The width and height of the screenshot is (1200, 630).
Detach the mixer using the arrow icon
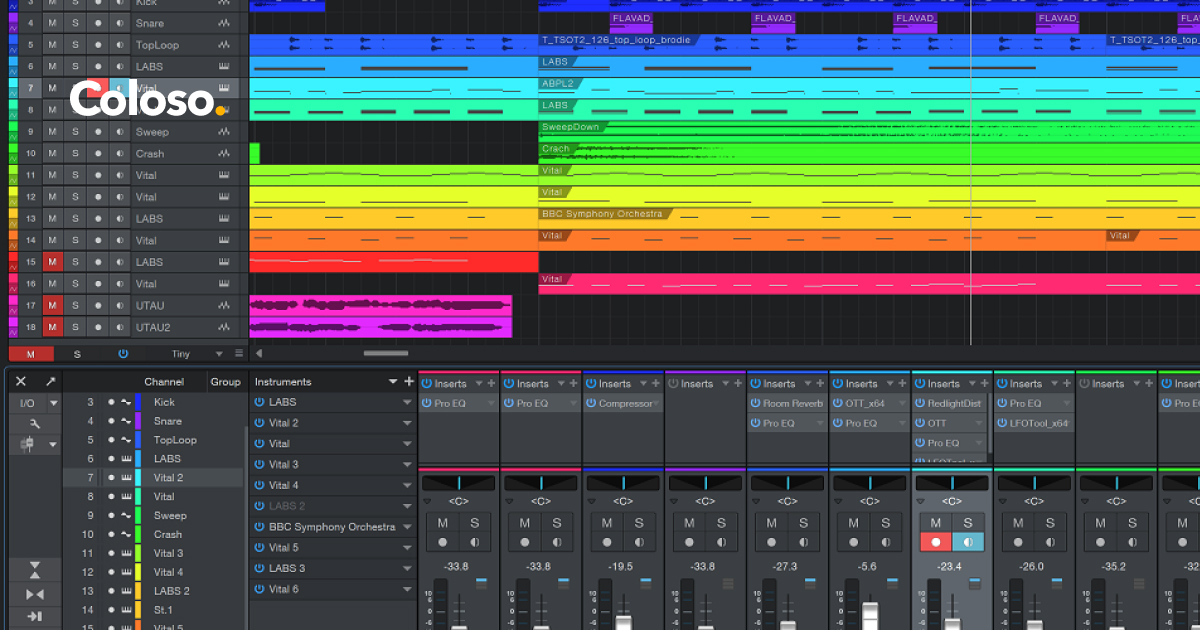50,382
